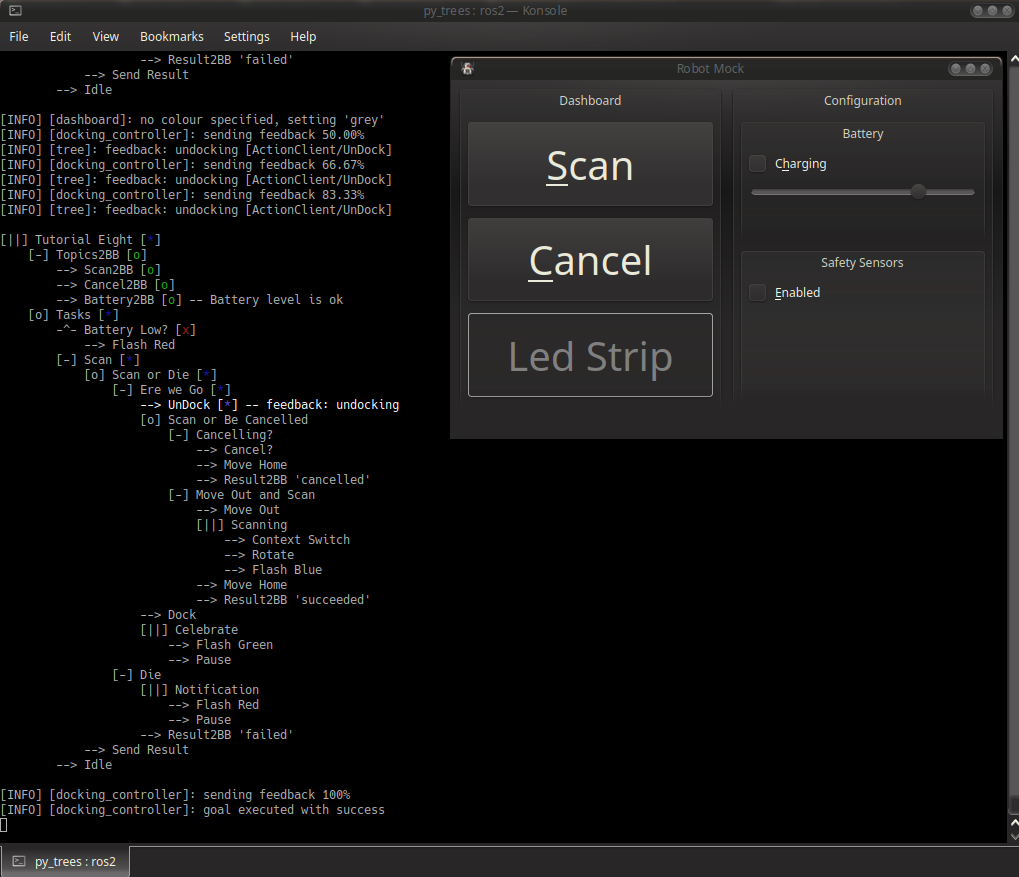Click 'sending feedback 100%' log line
This screenshot has width=1019, height=877.
click(175, 795)
